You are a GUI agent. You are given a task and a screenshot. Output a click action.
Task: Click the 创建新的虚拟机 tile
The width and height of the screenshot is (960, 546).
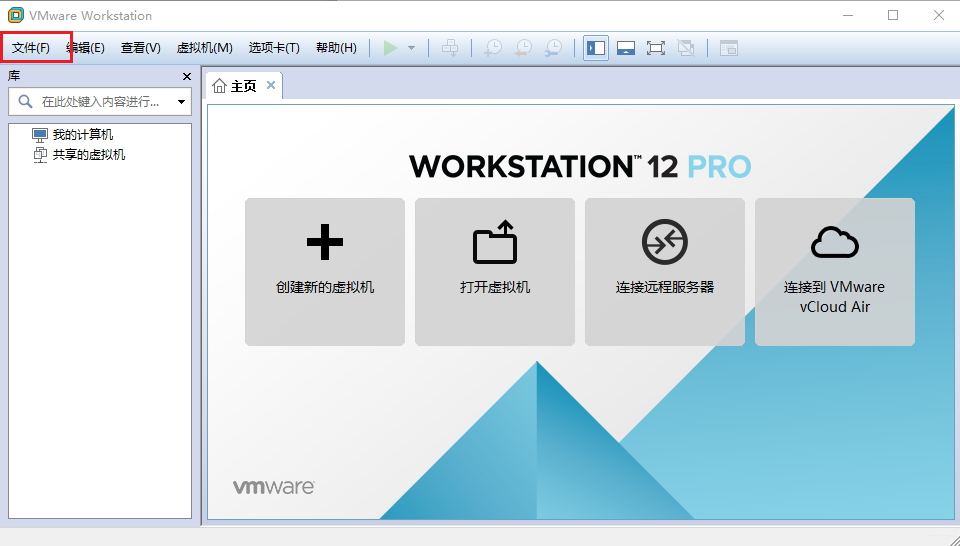click(x=325, y=272)
